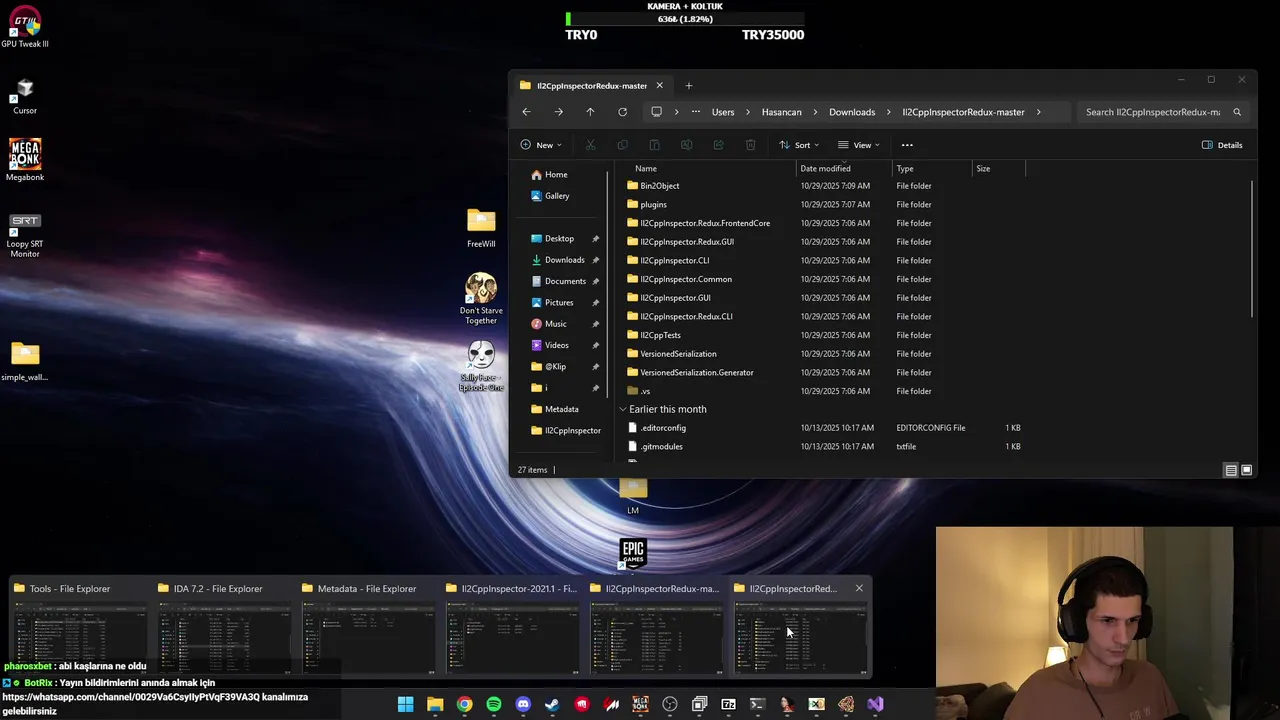
Task: Go up one folder level
Action: (x=590, y=112)
